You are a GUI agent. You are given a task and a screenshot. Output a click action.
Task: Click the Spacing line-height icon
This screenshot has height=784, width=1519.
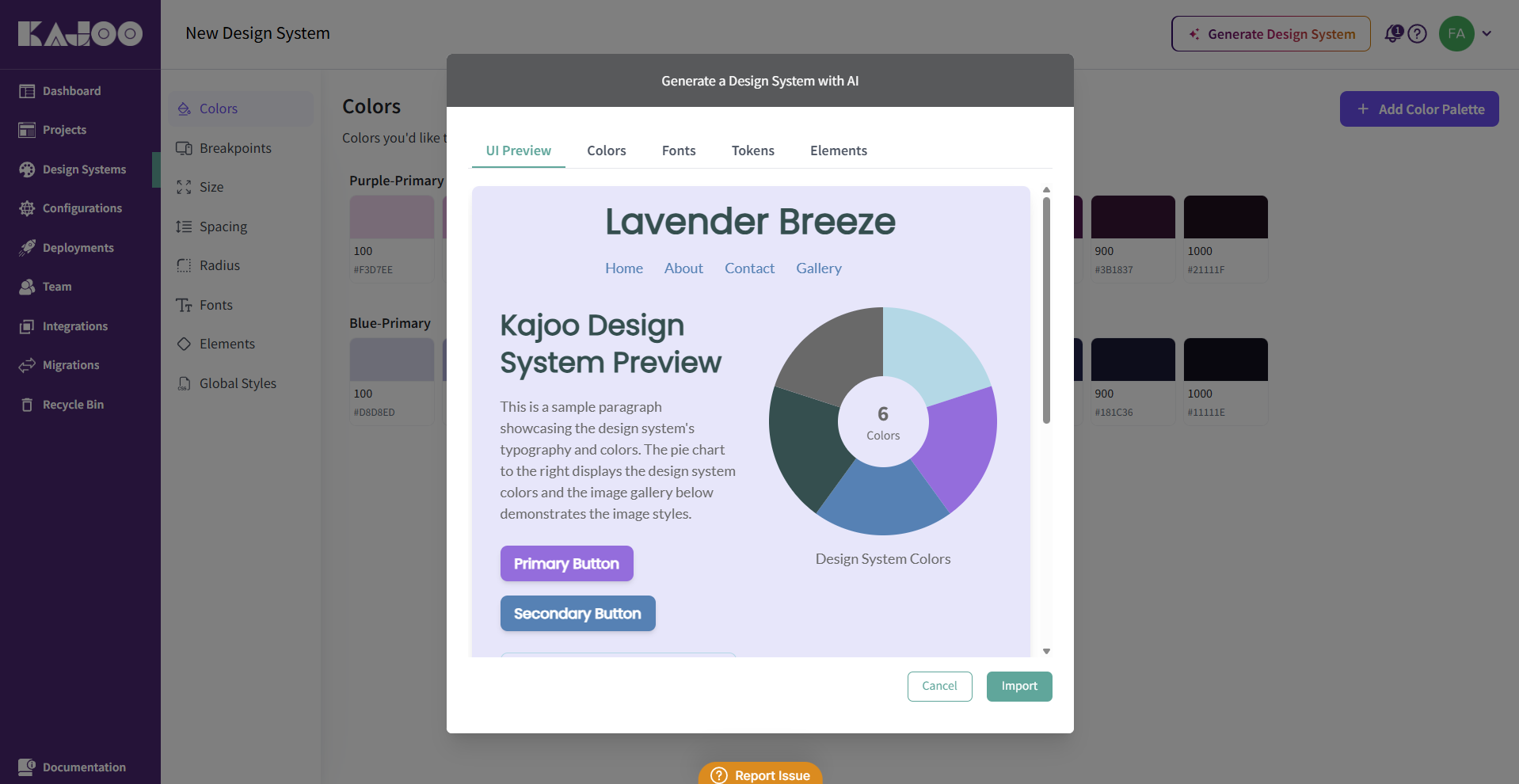click(x=184, y=226)
